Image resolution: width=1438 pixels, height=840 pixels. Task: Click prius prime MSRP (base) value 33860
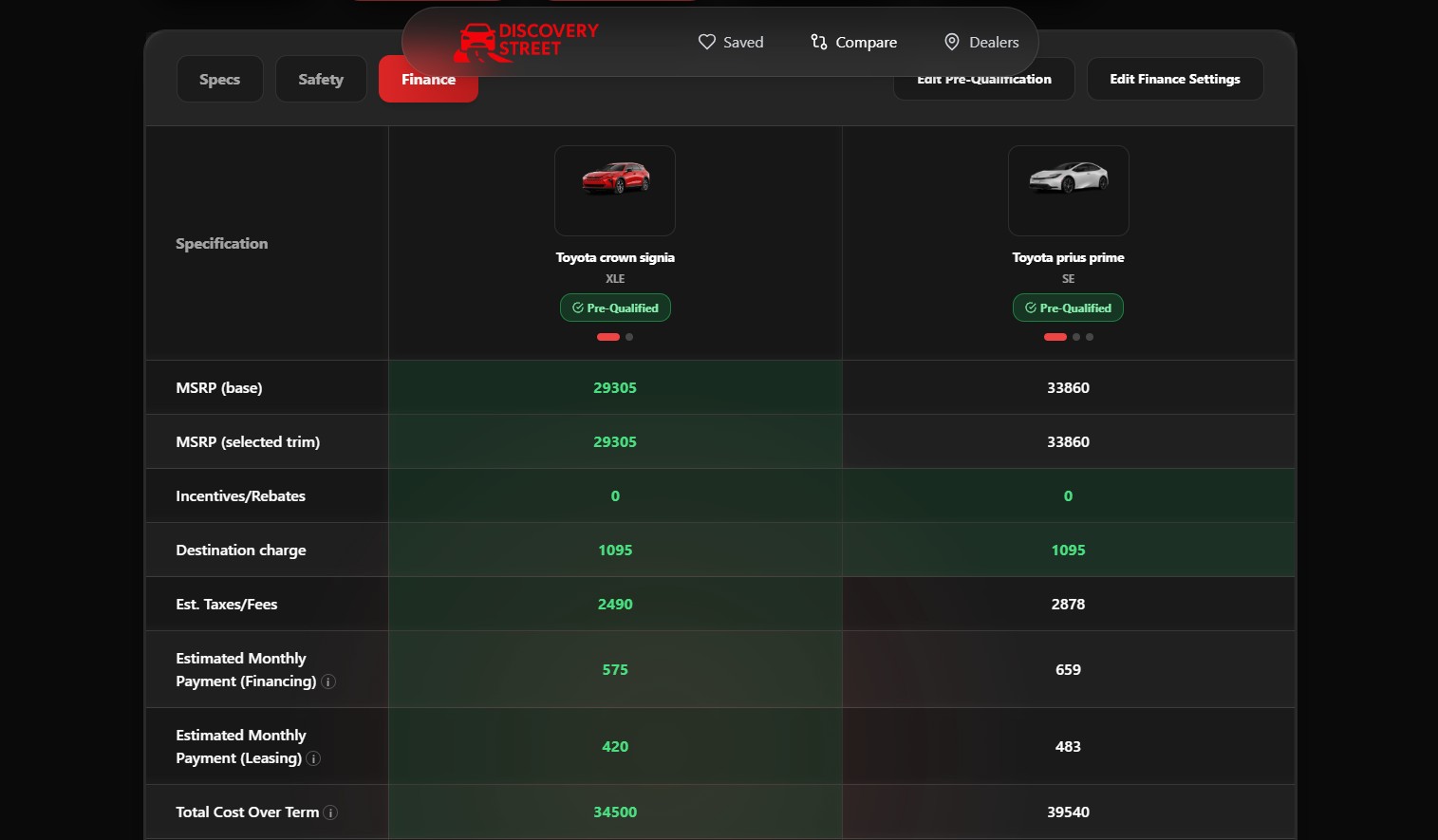click(x=1068, y=387)
